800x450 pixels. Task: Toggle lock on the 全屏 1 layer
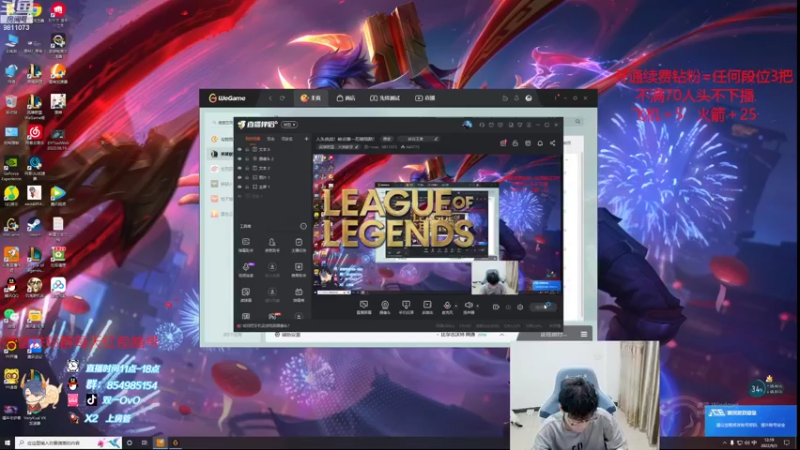click(247, 187)
